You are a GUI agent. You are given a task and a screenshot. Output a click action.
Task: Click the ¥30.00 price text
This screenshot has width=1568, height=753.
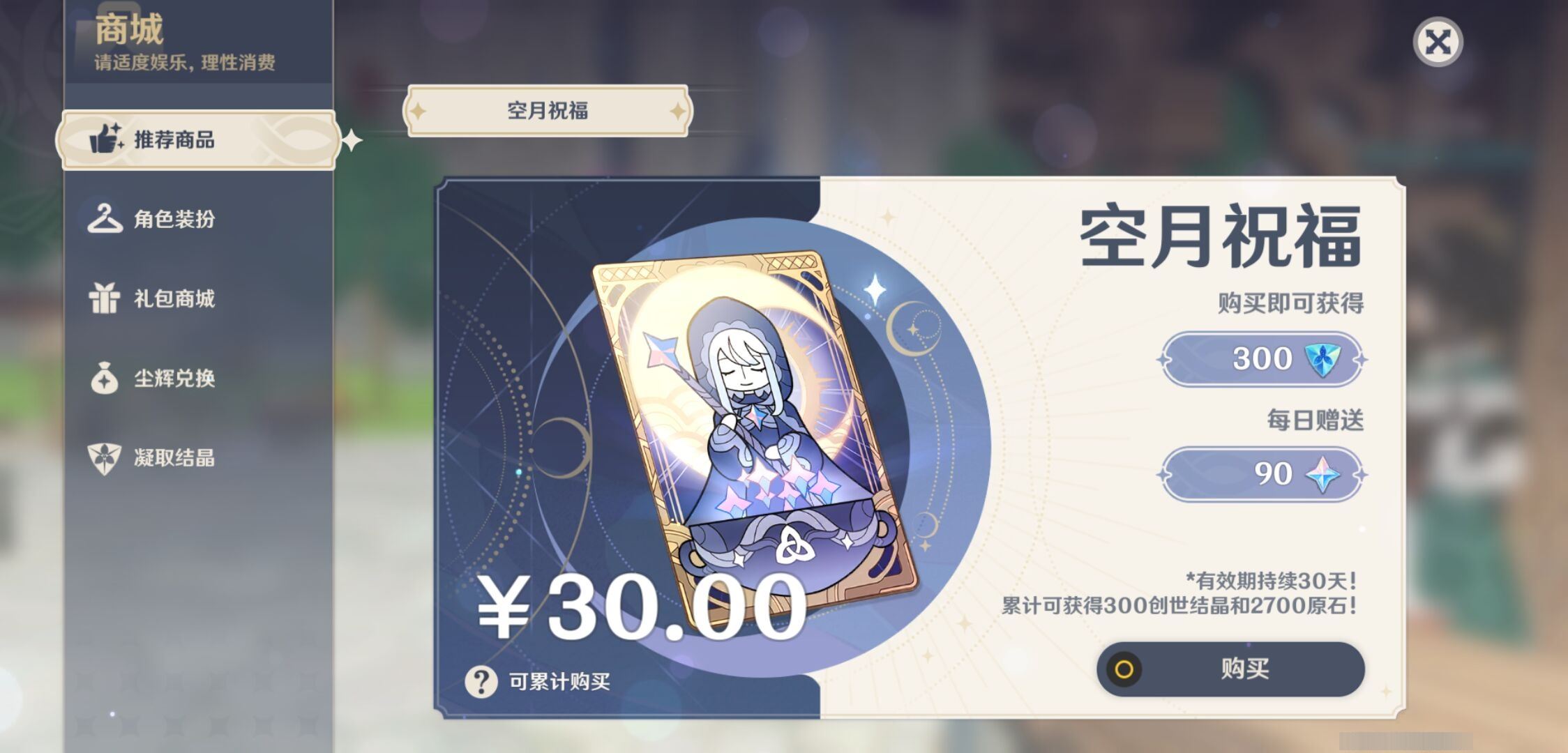[x=642, y=607]
